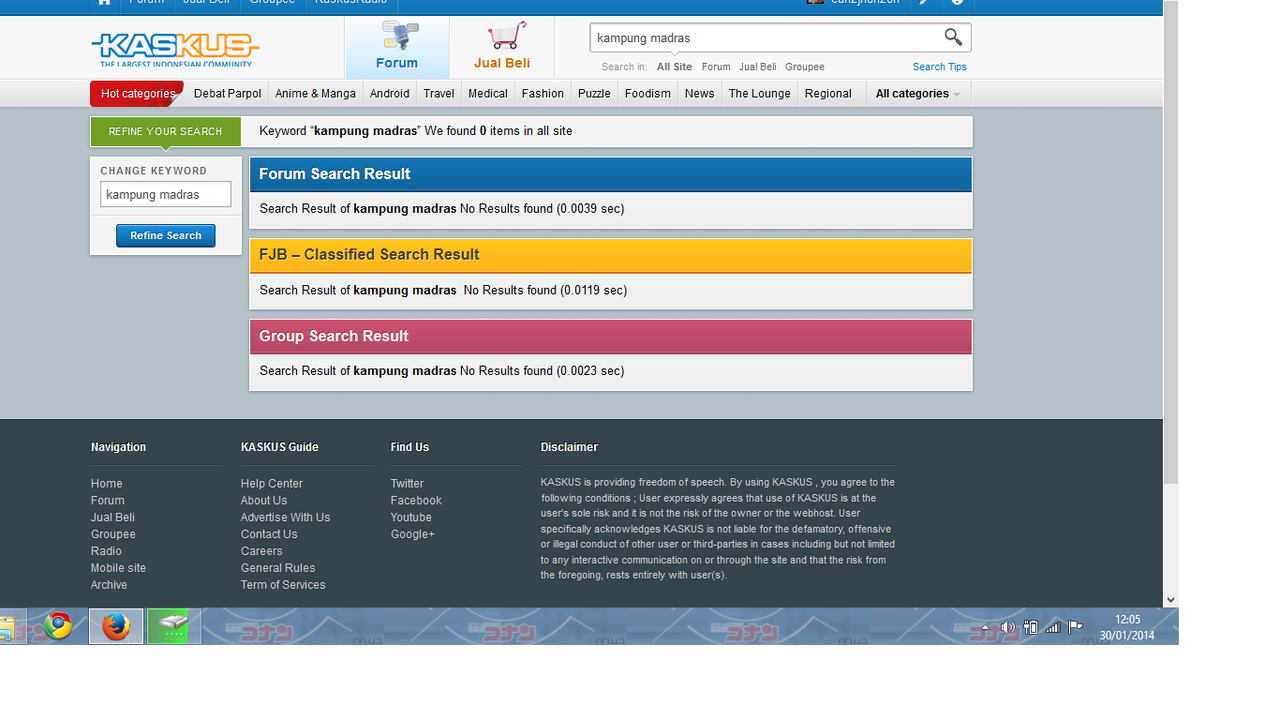1280x720 pixels.
Task: Open the Facebook link
Action: [x=416, y=501]
